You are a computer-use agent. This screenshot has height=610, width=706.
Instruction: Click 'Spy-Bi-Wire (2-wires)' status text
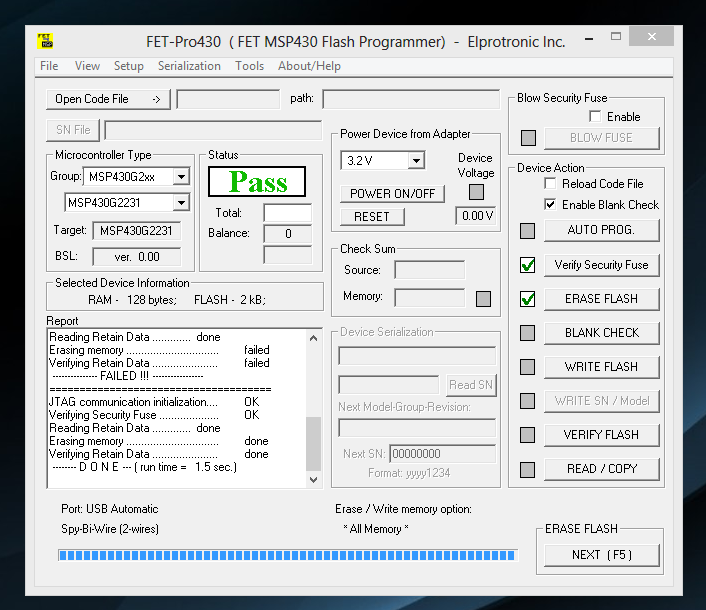click(x=110, y=529)
